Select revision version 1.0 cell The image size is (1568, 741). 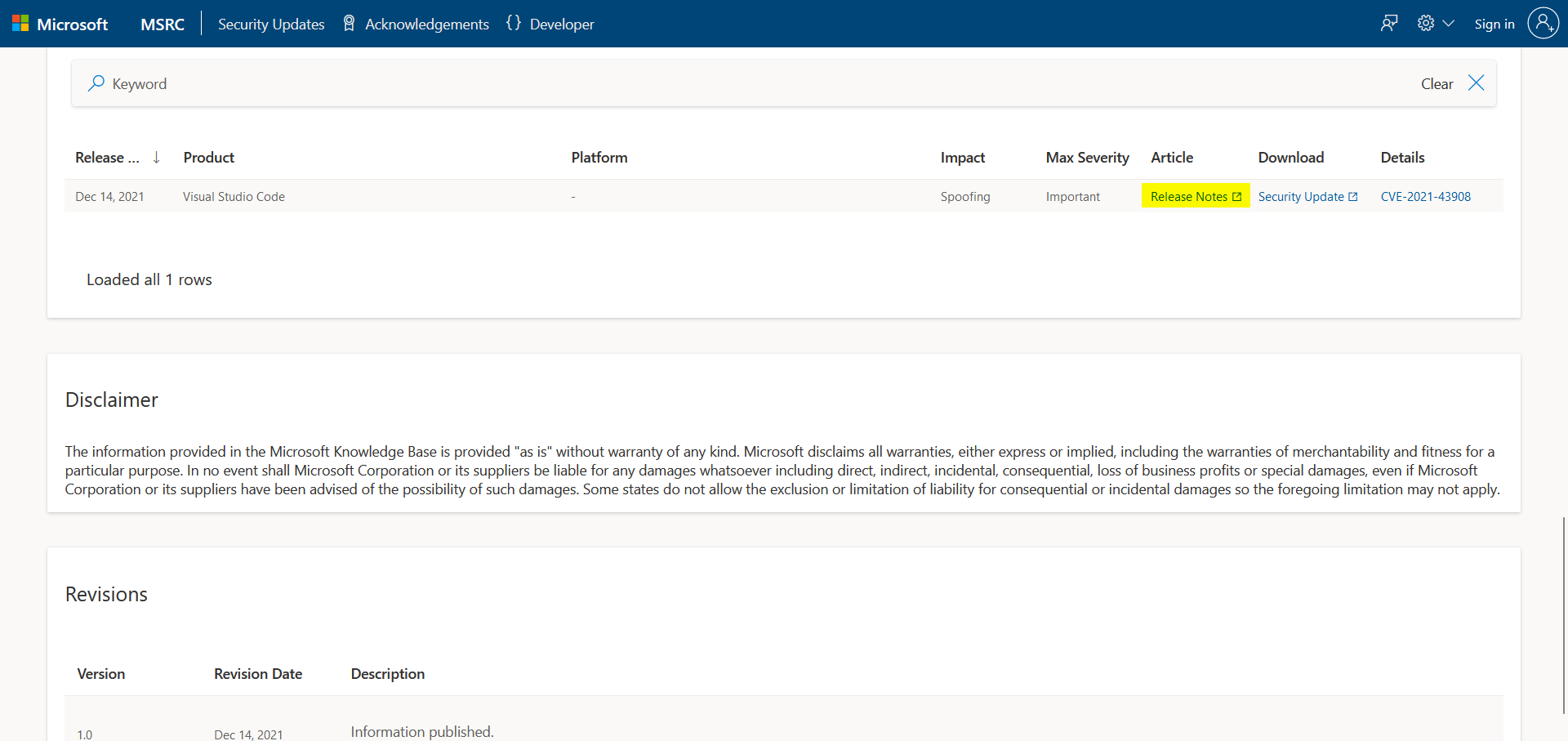pyautogui.click(x=85, y=734)
